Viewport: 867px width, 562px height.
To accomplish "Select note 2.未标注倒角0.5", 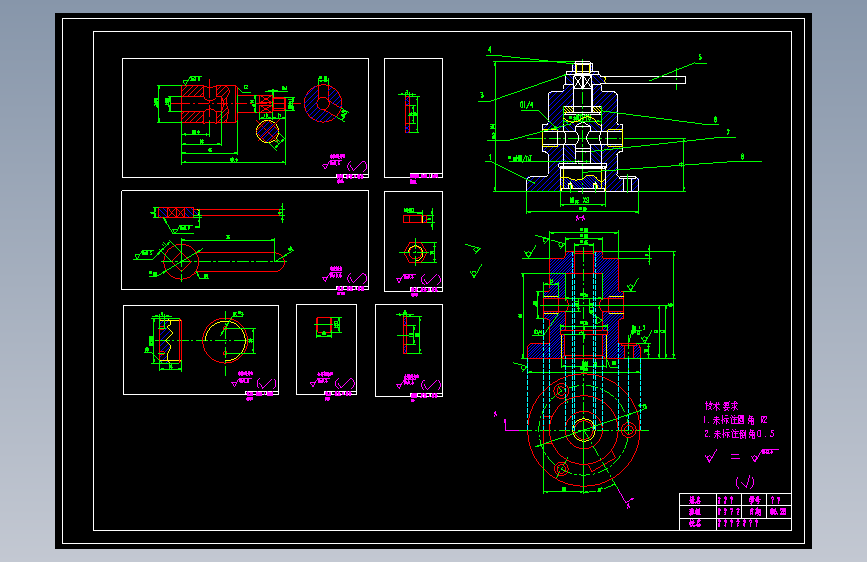I will (739, 434).
